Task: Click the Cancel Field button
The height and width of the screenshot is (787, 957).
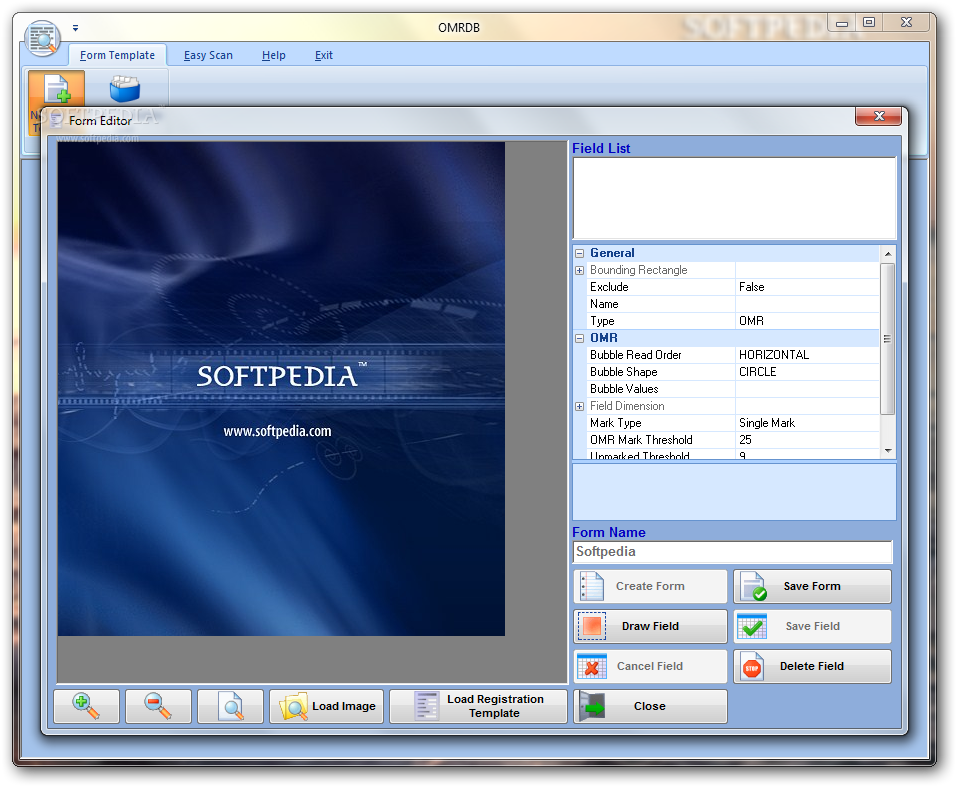Action: pyautogui.click(x=650, y=666)
